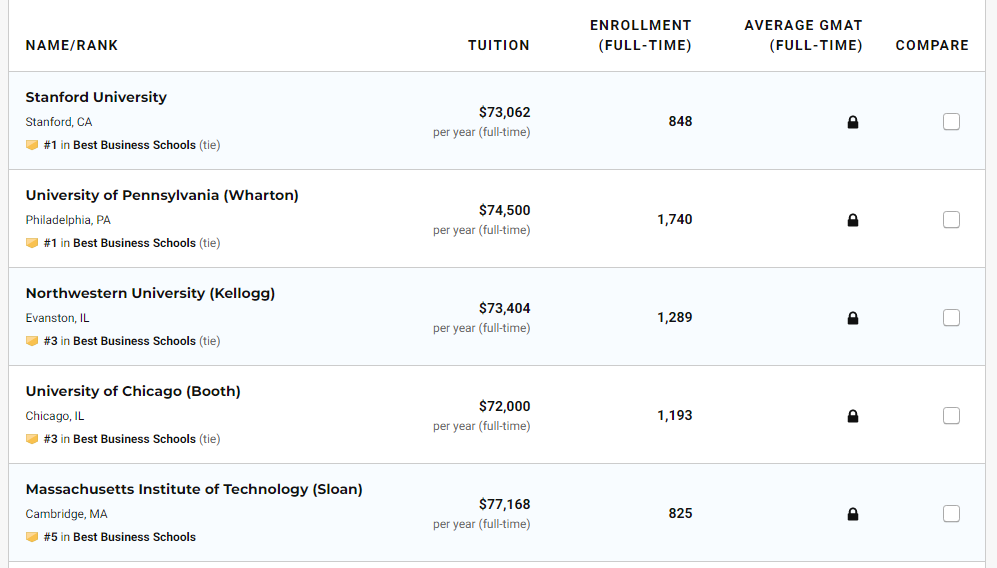This screenshot has width=997, height=568.
Task: Enable compare for Northwestern Kellogg
Action: click(x=951, y=317)
